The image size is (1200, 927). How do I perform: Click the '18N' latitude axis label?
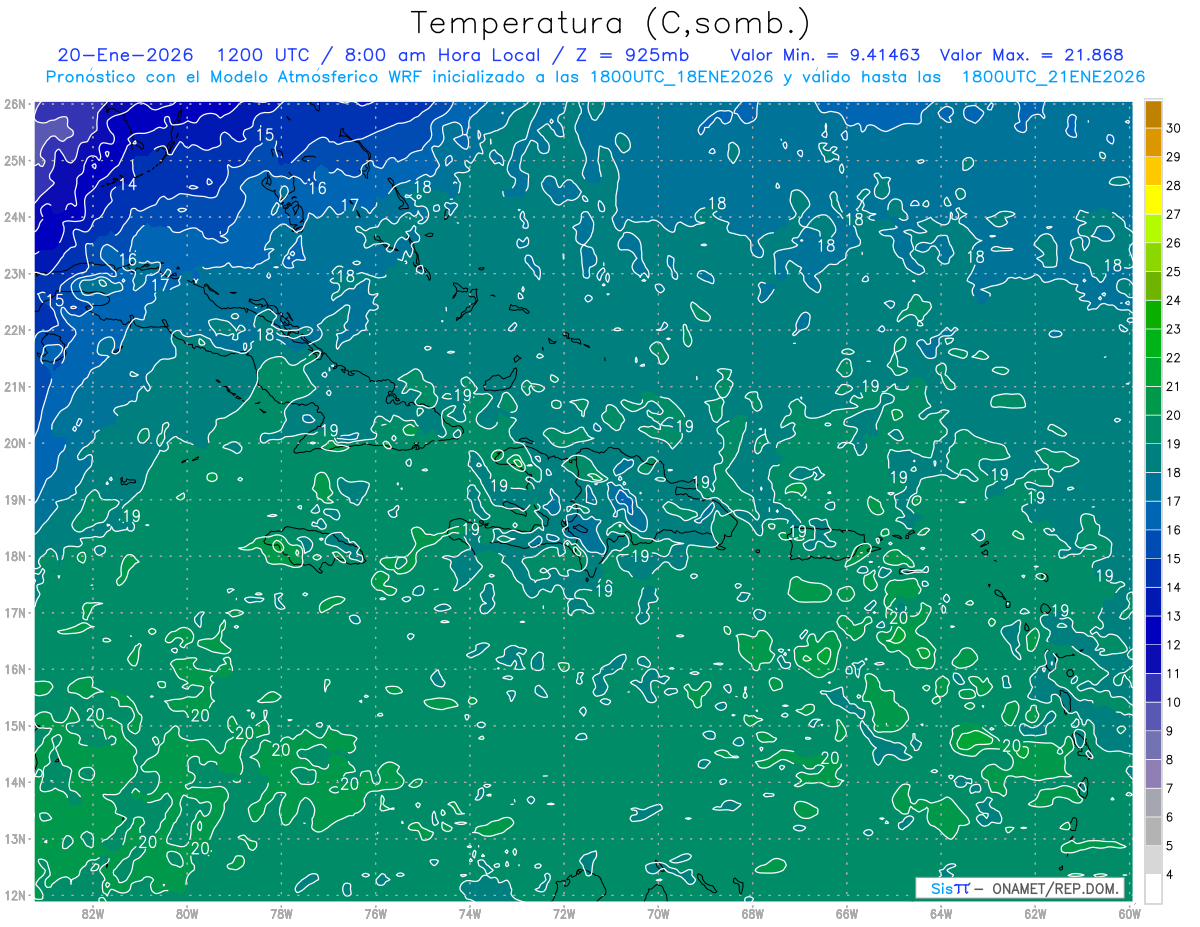point(15,556)
